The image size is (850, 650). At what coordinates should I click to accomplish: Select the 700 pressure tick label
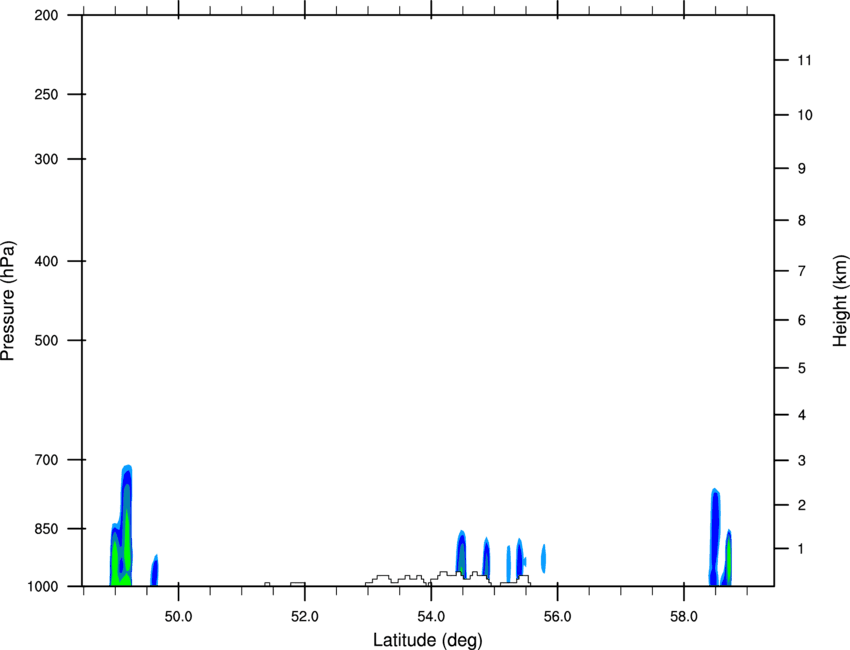click(46, 459)
